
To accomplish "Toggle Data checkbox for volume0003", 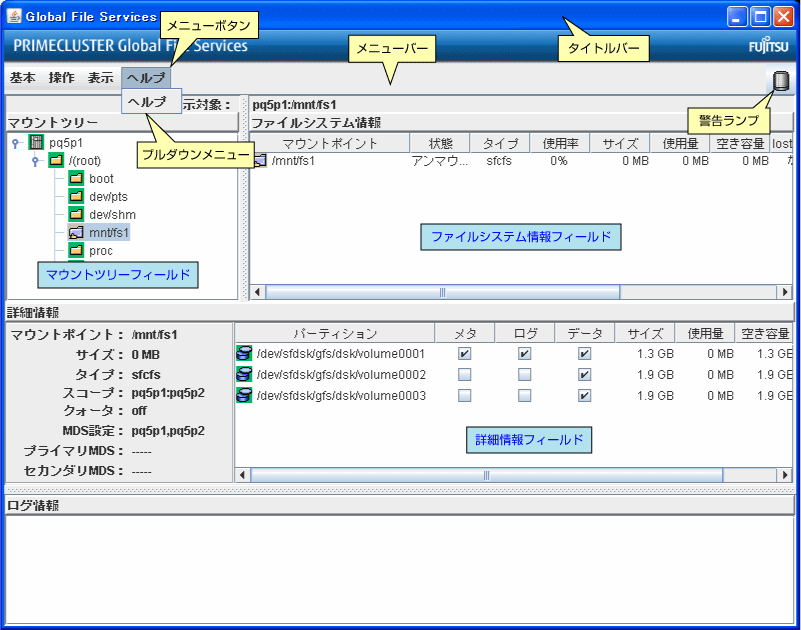I will (x=584, y=395).
